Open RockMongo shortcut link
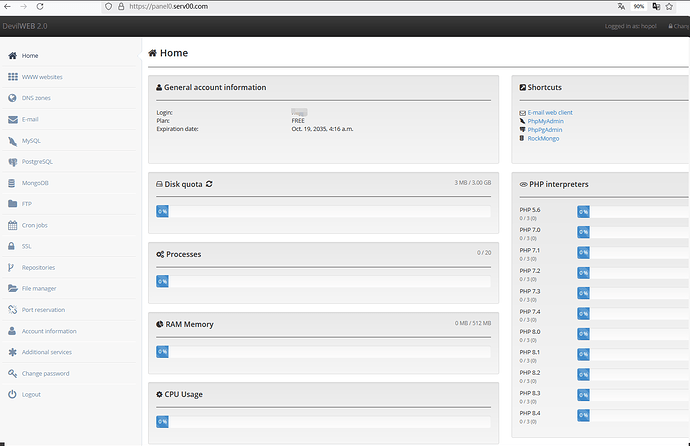This screenshot has height=446, width=690. pos(543,139)
